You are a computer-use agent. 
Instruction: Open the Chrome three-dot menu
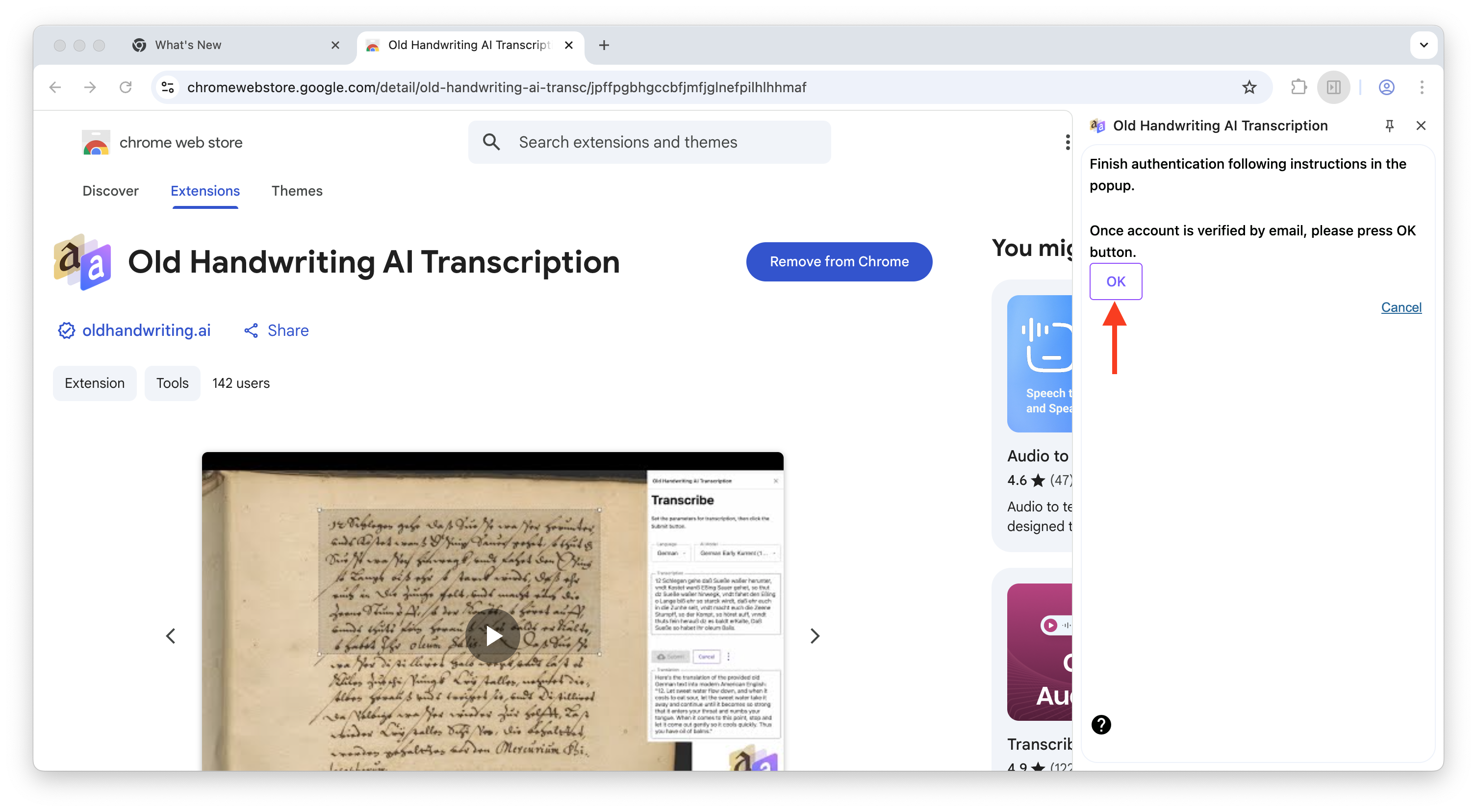pos(1422,87)
